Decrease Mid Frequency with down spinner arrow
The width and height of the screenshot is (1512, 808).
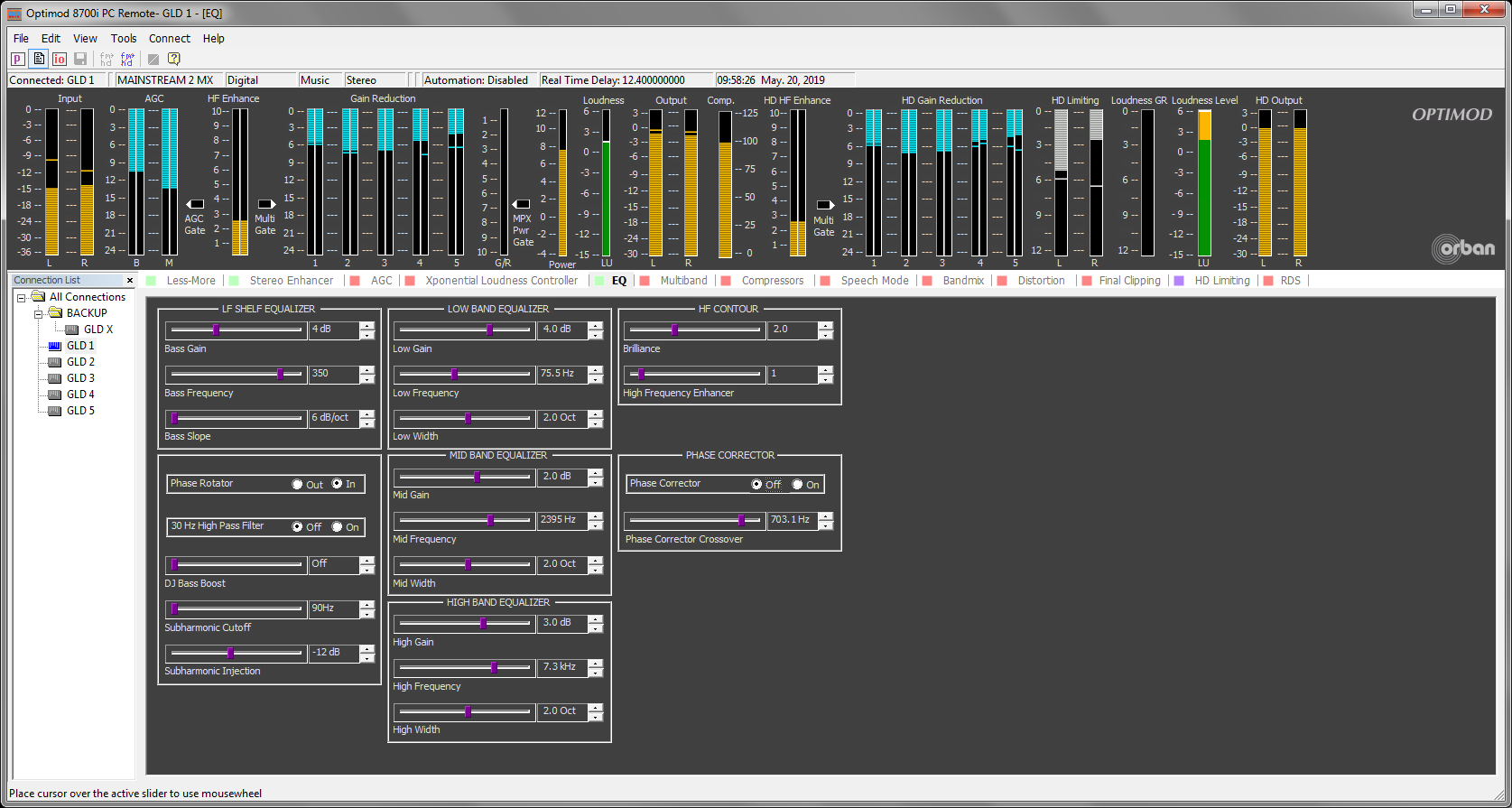pyautogui.click(x=595, y=525)
